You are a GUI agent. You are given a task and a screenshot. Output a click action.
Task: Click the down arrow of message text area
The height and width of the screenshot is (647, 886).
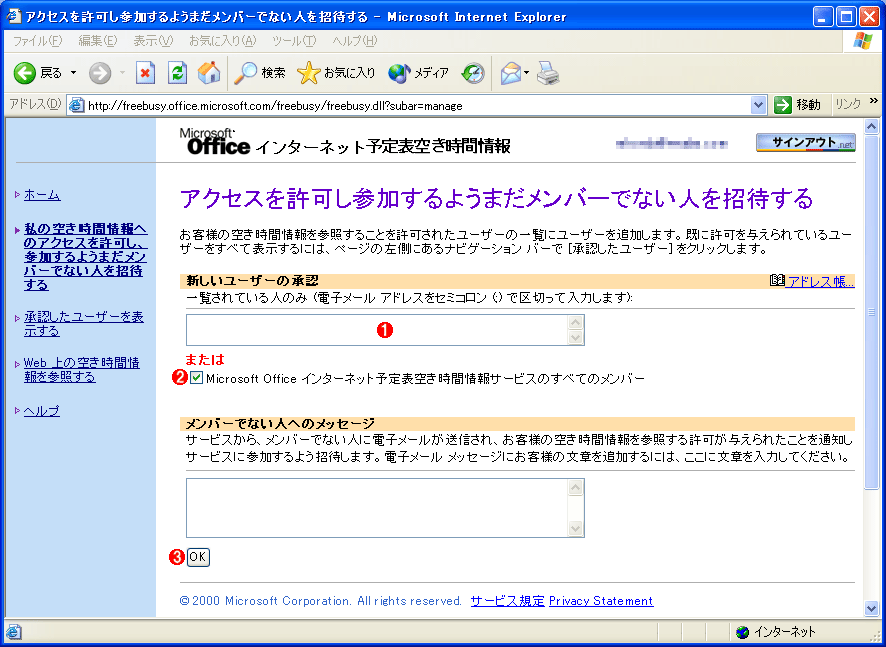click(576, 529)
